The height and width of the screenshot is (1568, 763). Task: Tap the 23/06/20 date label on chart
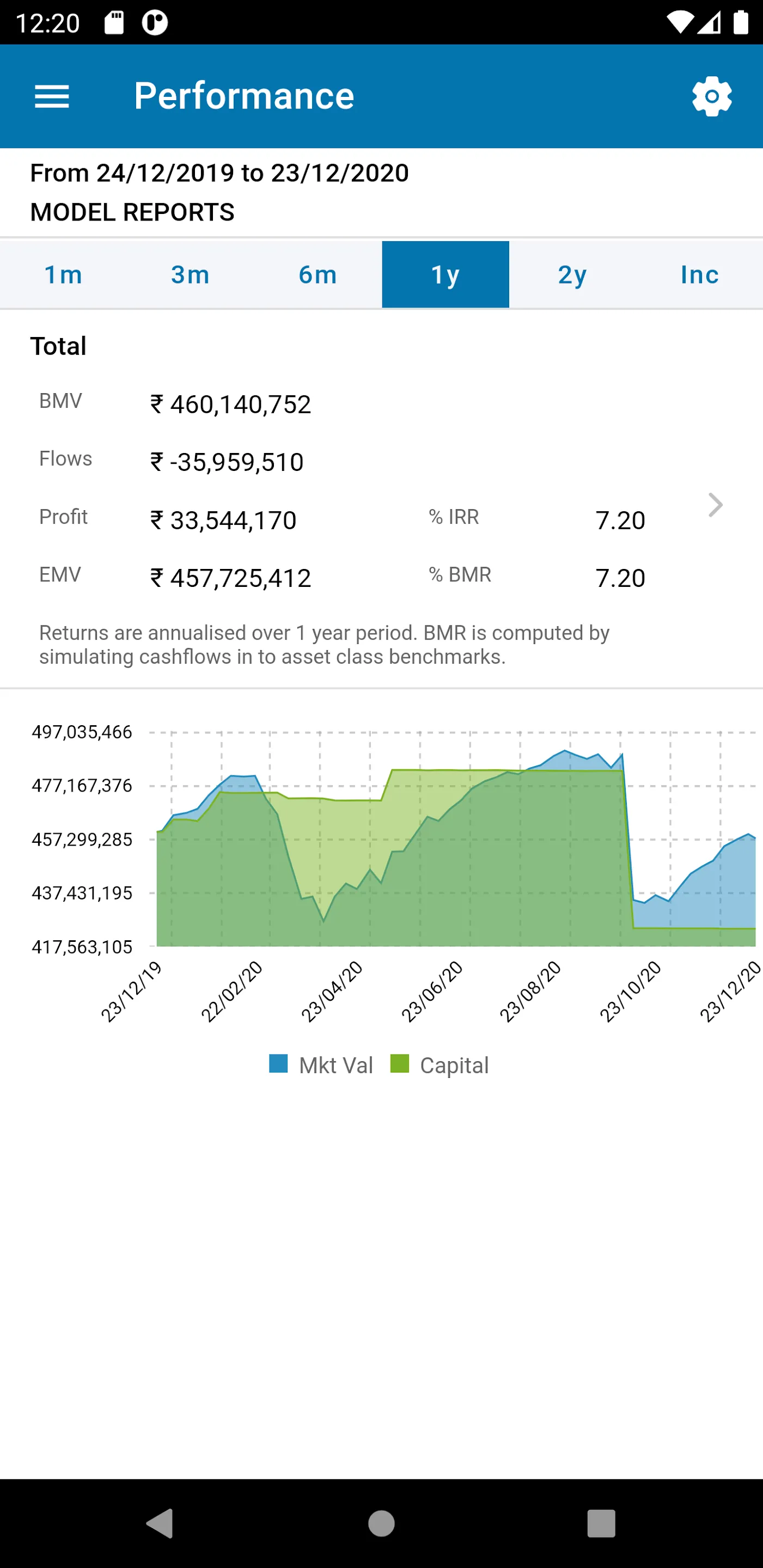click(x=432, y=991)
